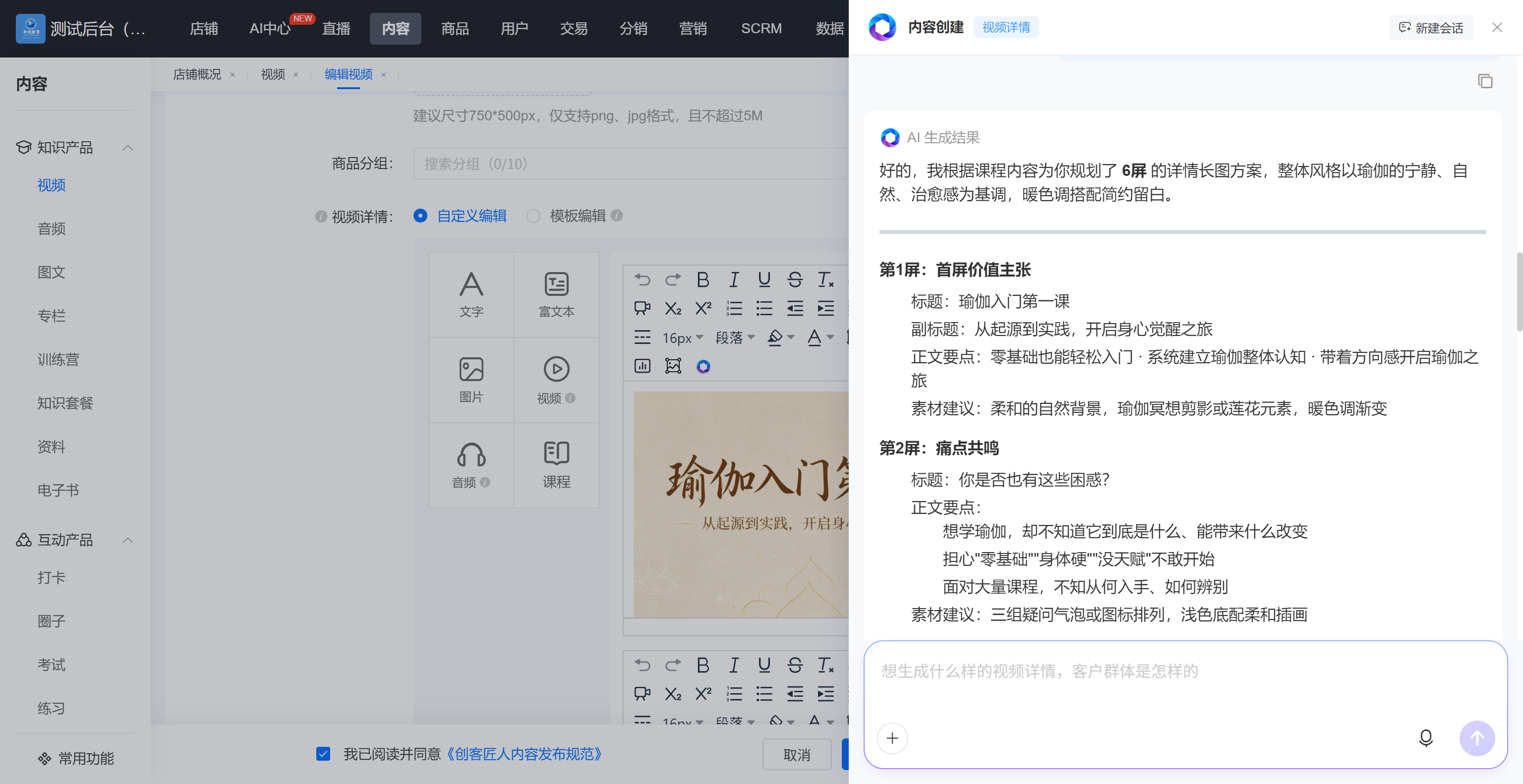Image resolution: width=1523 pixels, height=784 pixels.
Task: Close the 编辑视频 page tab
Action: click(383, 75)
